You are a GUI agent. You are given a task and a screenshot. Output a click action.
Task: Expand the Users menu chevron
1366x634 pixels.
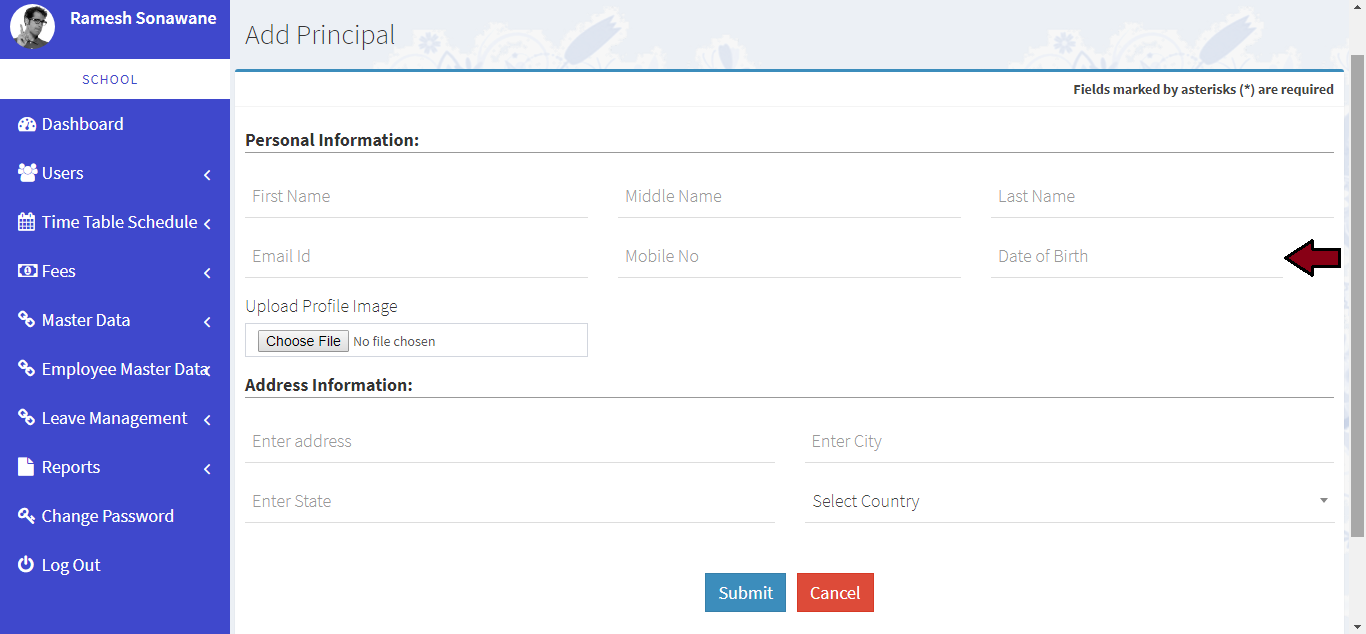[207, 175]
